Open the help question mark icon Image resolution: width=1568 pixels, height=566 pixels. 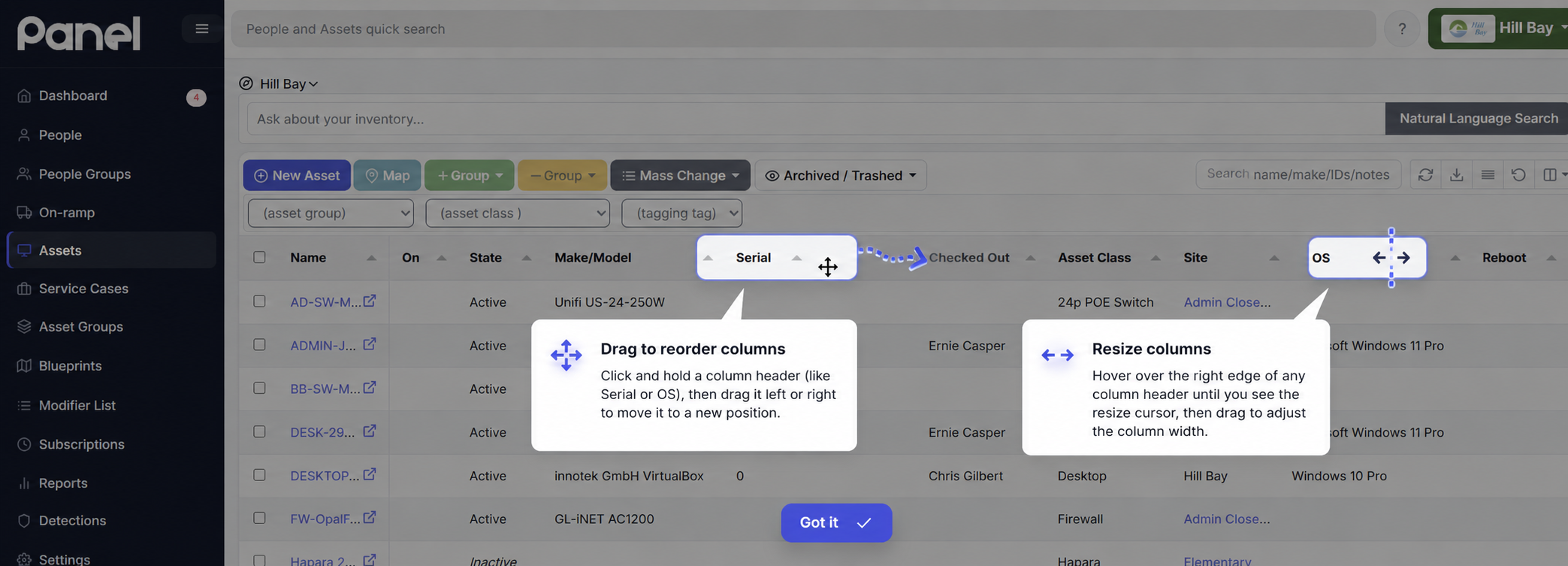[1401, 29]
